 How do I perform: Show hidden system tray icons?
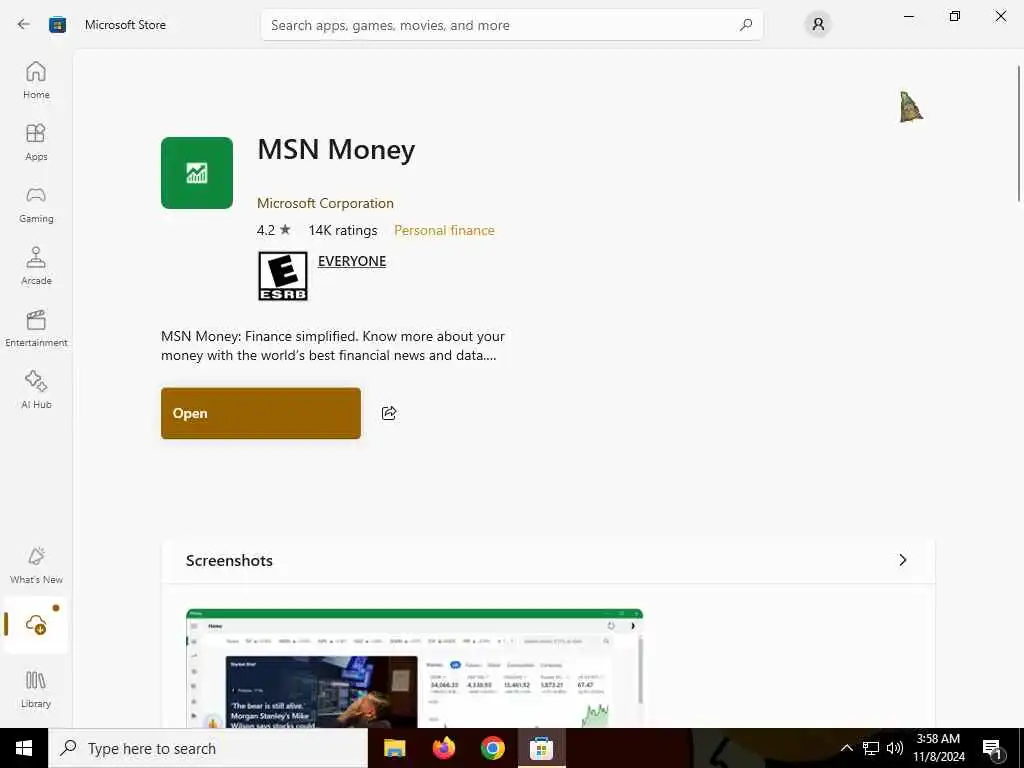(846, 748)
